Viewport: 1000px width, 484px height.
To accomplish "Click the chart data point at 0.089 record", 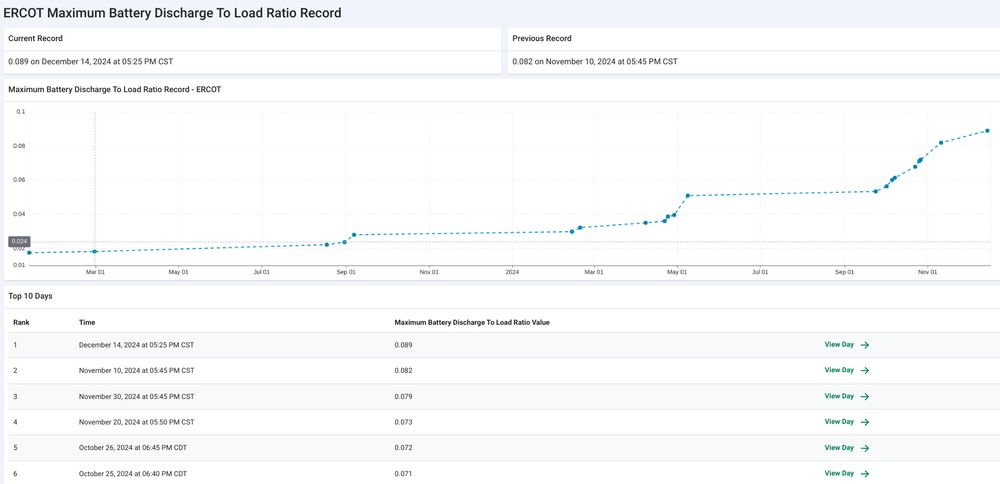I will [x=987, y=131].
